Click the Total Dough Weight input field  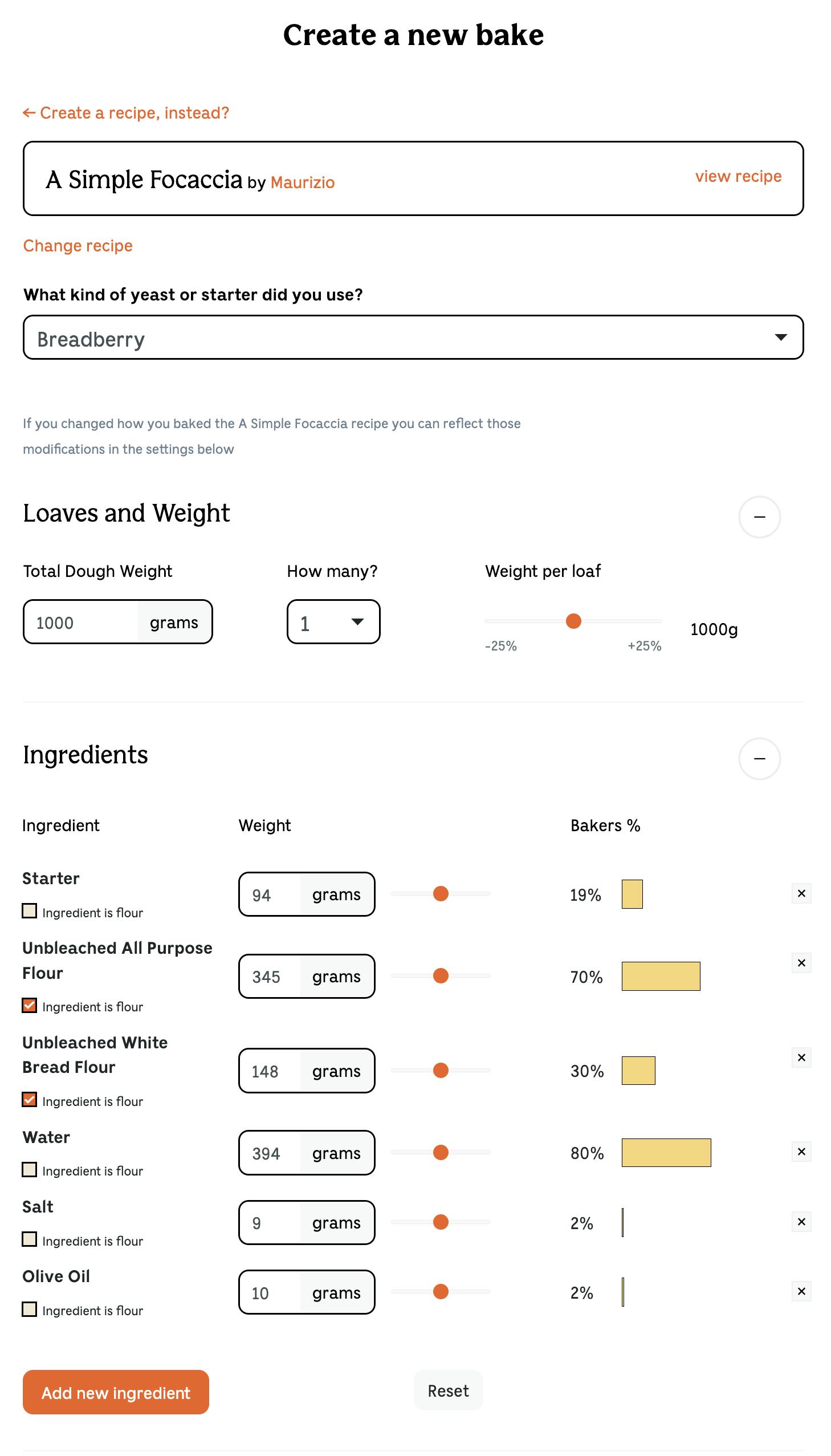[x=81, y=622]
